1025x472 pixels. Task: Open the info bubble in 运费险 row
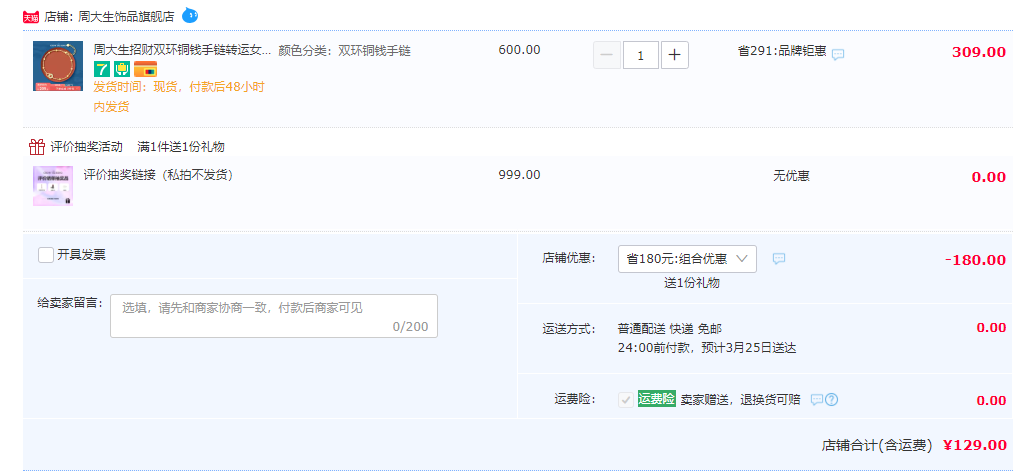click(x=816, y=399)
